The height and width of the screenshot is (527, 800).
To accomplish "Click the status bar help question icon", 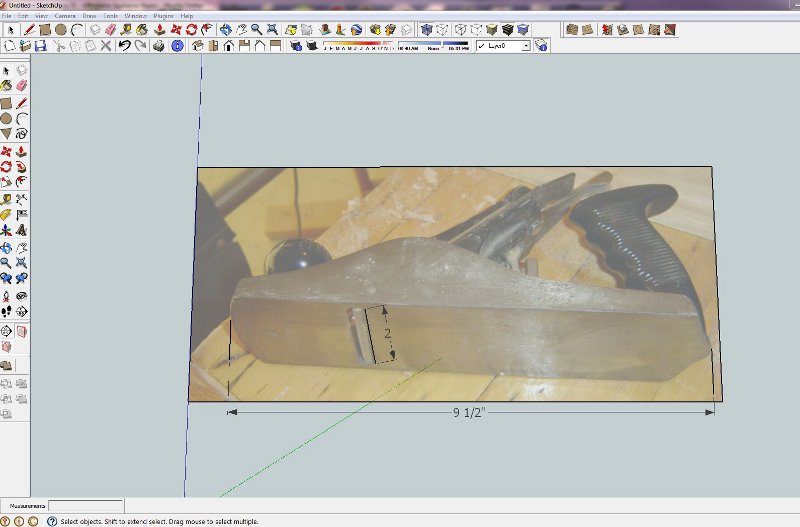I will coord(52,521).
